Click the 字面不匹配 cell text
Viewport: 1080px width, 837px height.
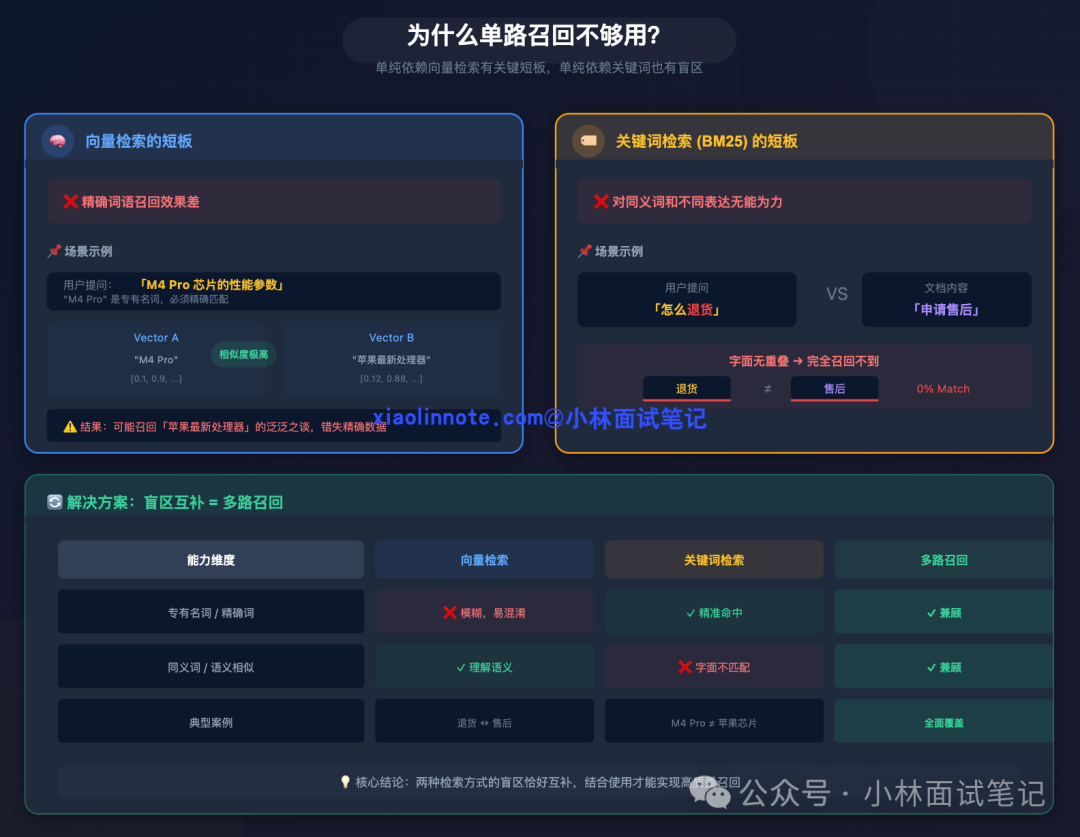723,668
